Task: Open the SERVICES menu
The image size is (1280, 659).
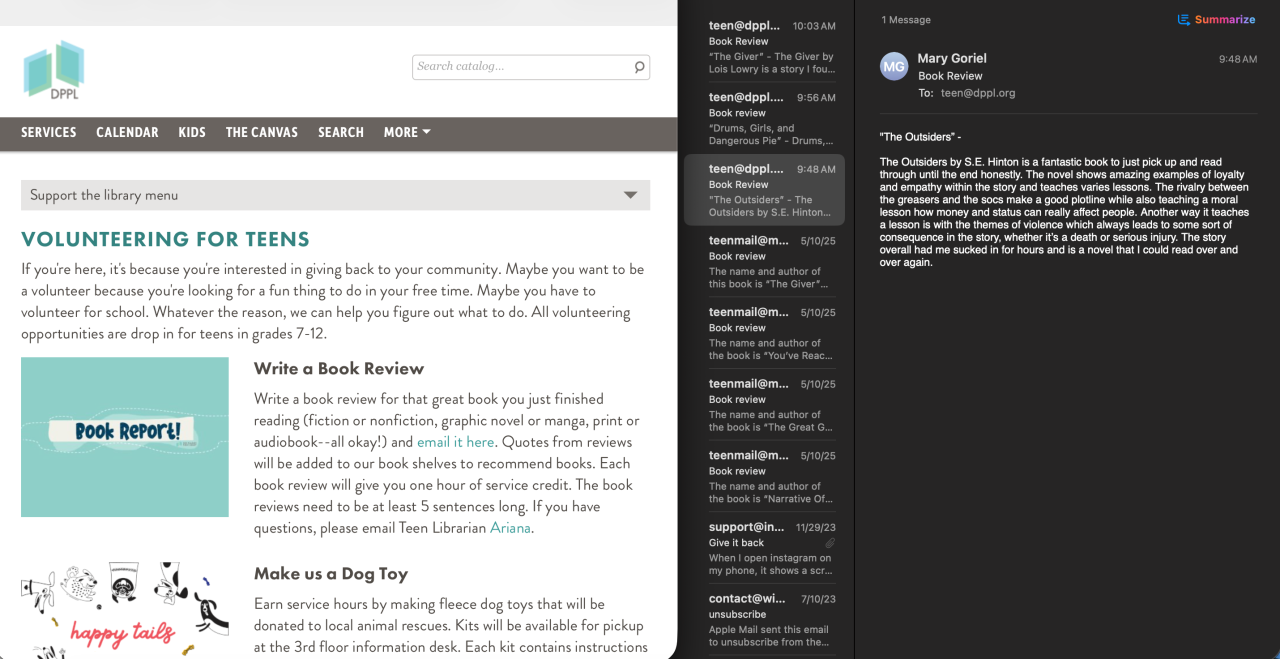Action: click(x=49, y=132)
